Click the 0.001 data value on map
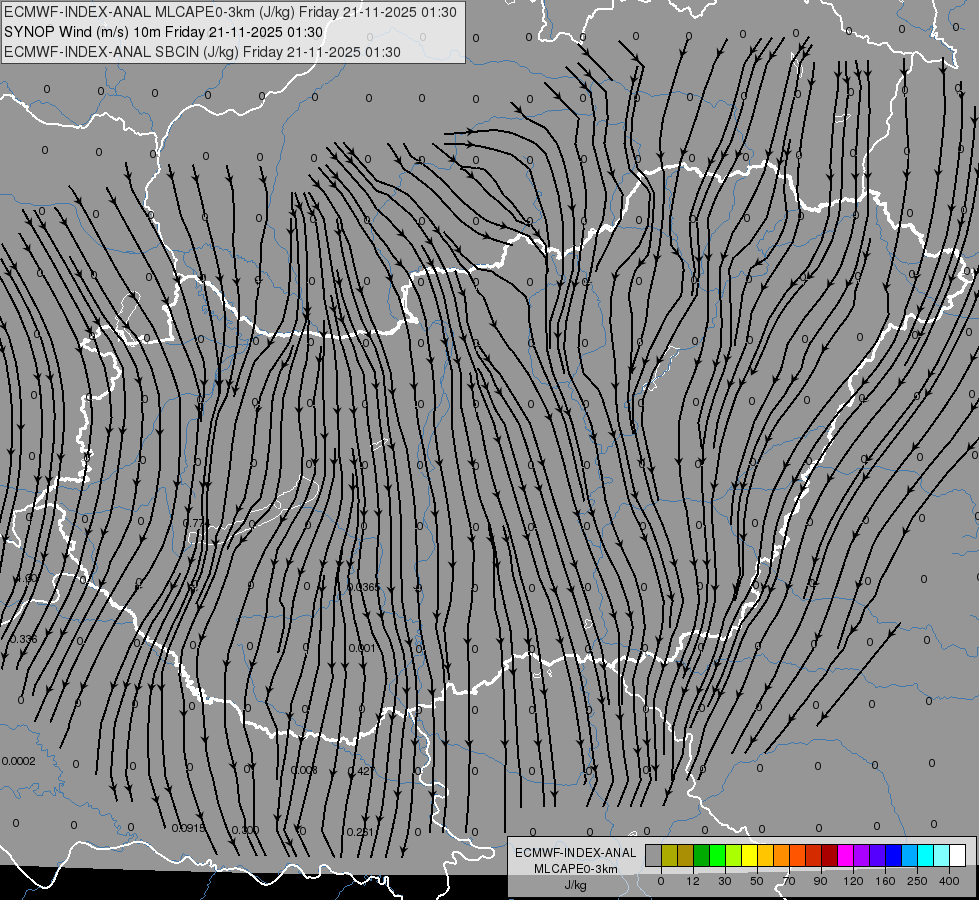The width and height of the screenshot is (979, 900). click(362, 648)
